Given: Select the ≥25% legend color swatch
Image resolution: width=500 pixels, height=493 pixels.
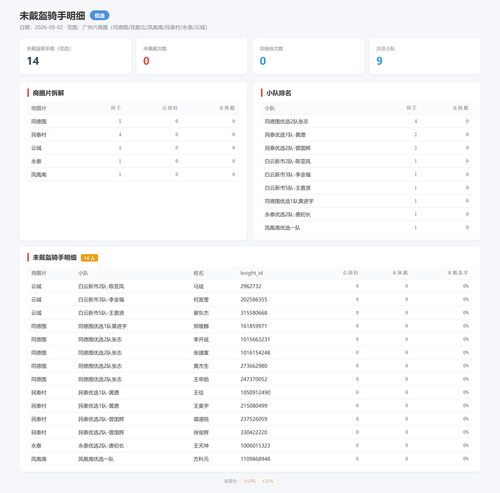Looking at the screenshot, I should 268,481.
